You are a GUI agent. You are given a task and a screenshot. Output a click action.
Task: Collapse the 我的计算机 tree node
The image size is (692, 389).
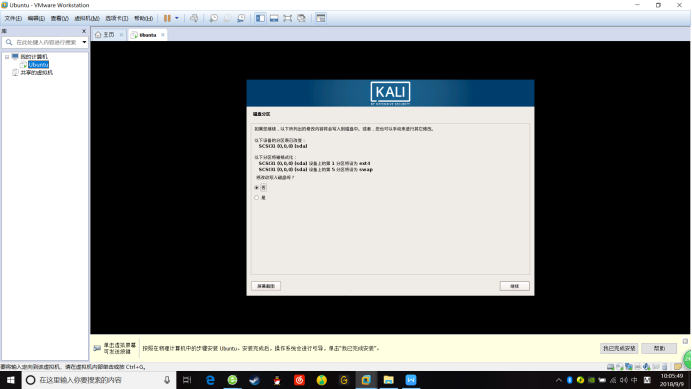pos(7,57)
